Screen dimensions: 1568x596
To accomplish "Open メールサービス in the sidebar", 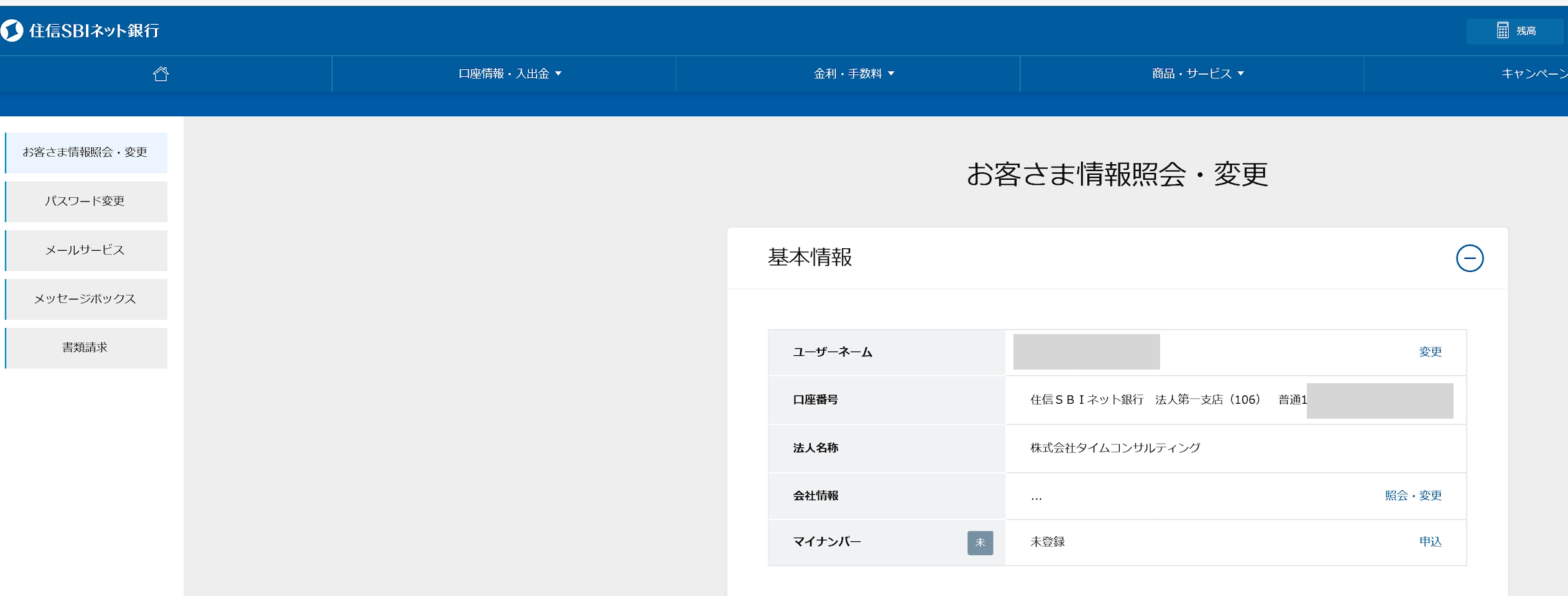I will [86, 250].
